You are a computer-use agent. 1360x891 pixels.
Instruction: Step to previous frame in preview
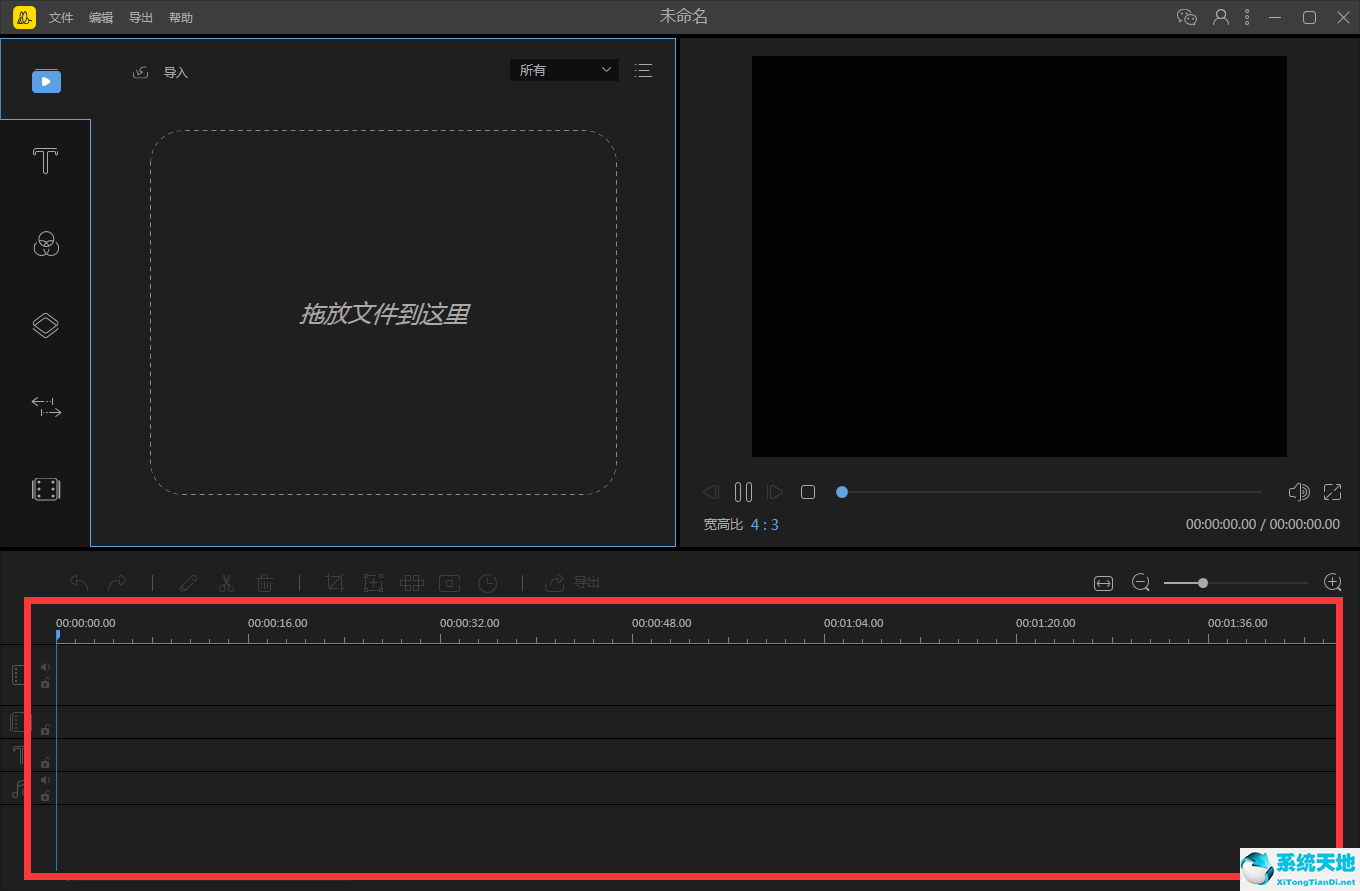pos(711,492)
